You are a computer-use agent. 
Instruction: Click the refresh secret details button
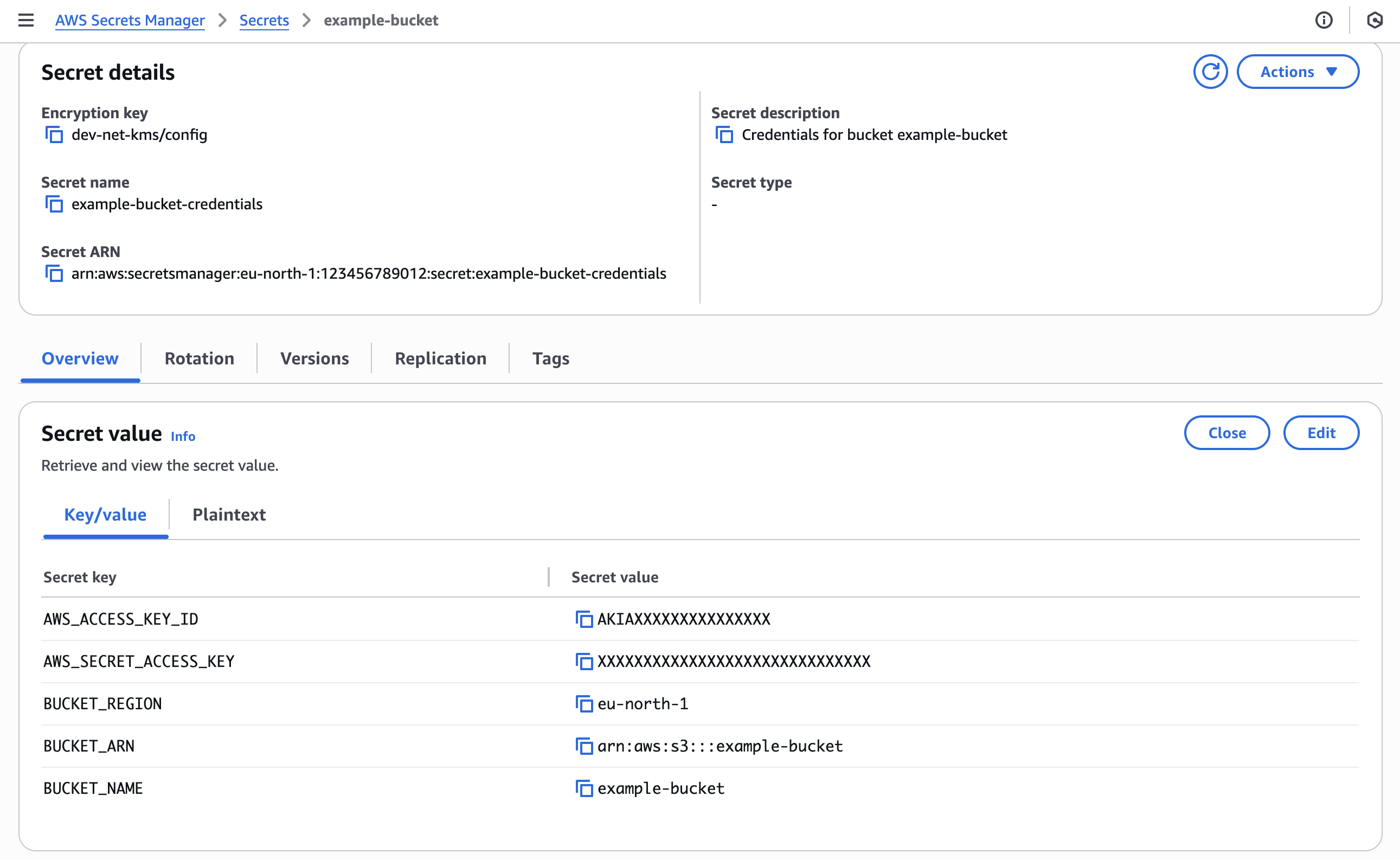(1210, 72)
